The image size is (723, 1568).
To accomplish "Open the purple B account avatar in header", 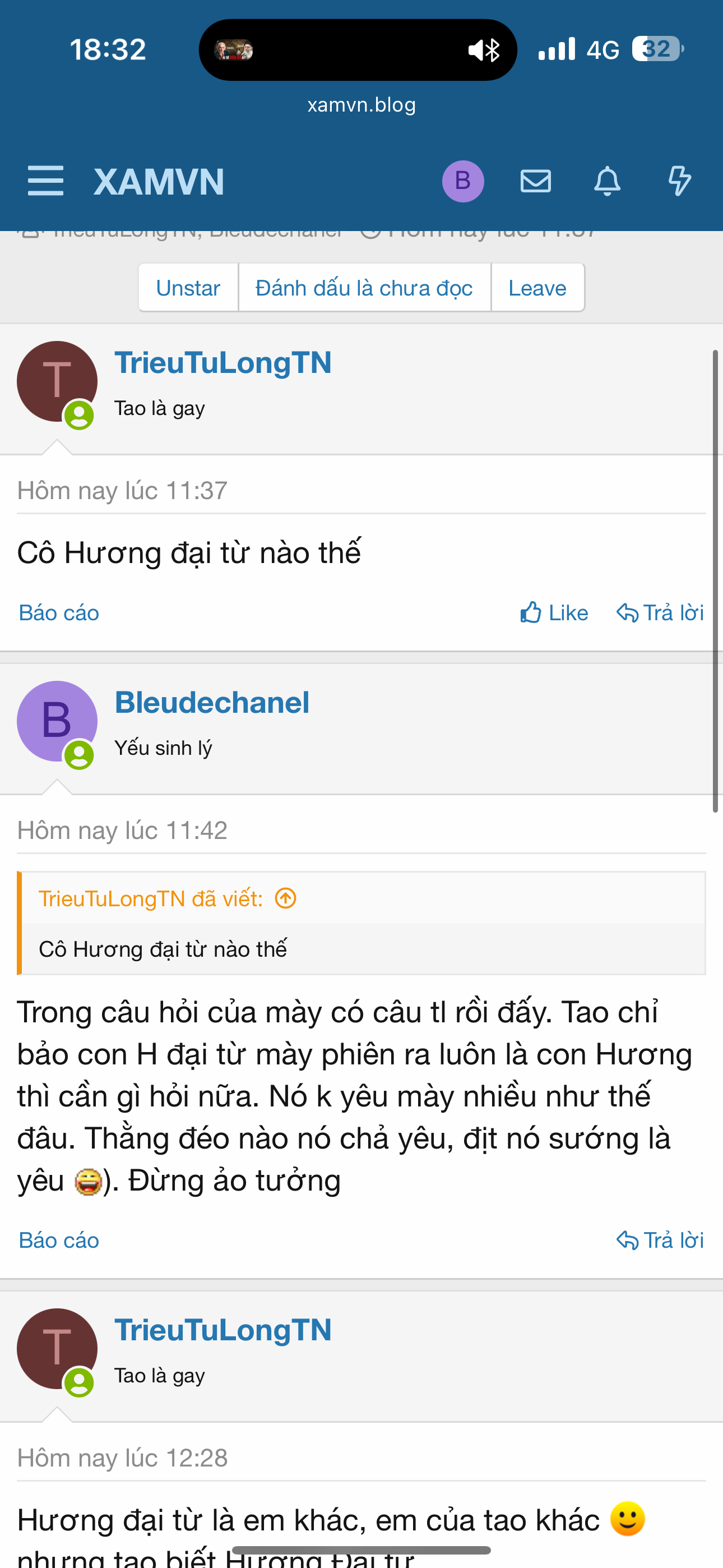I will pyautogui.click(x=462, y=181).
